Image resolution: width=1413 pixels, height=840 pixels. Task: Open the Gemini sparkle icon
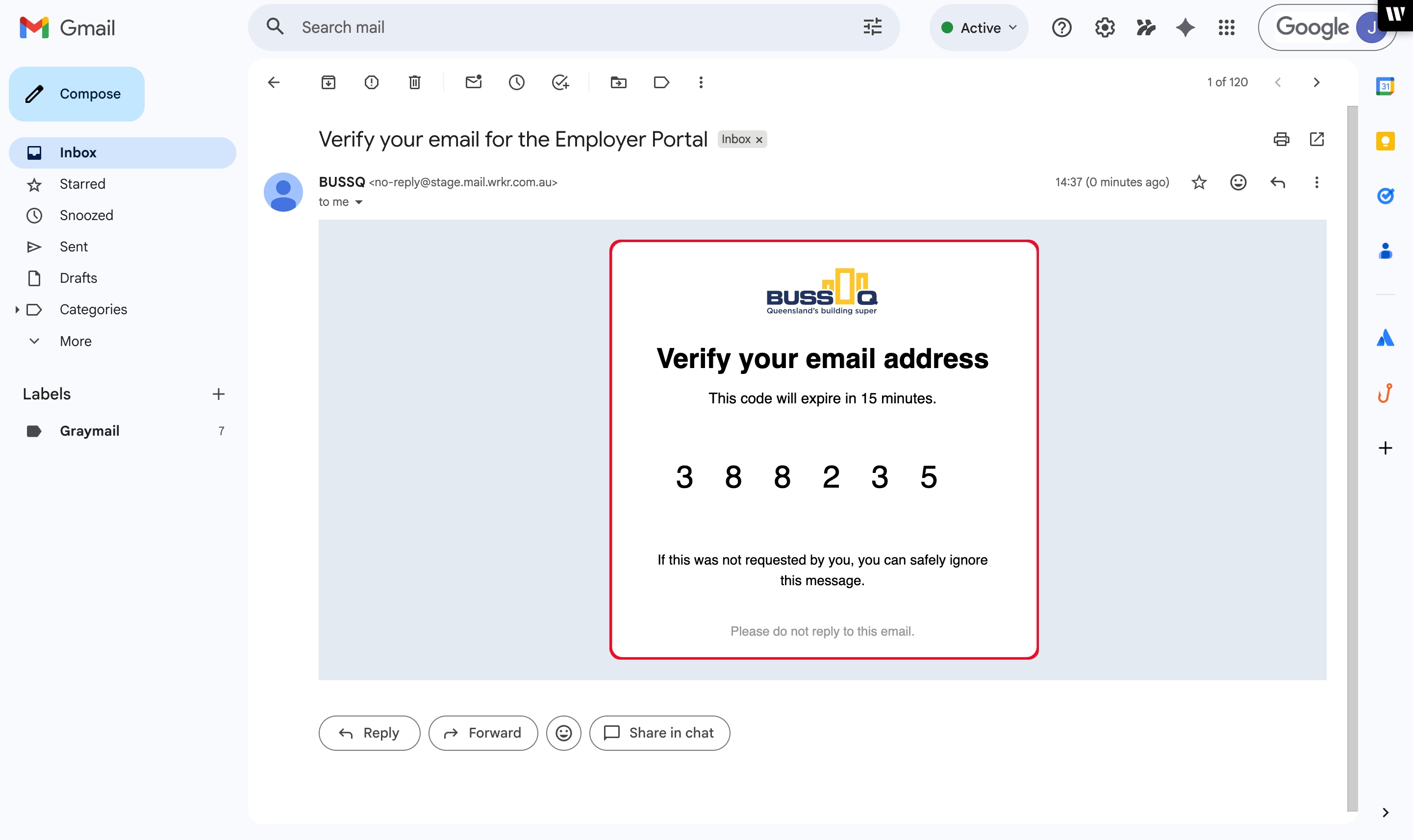pos(1185,27)
